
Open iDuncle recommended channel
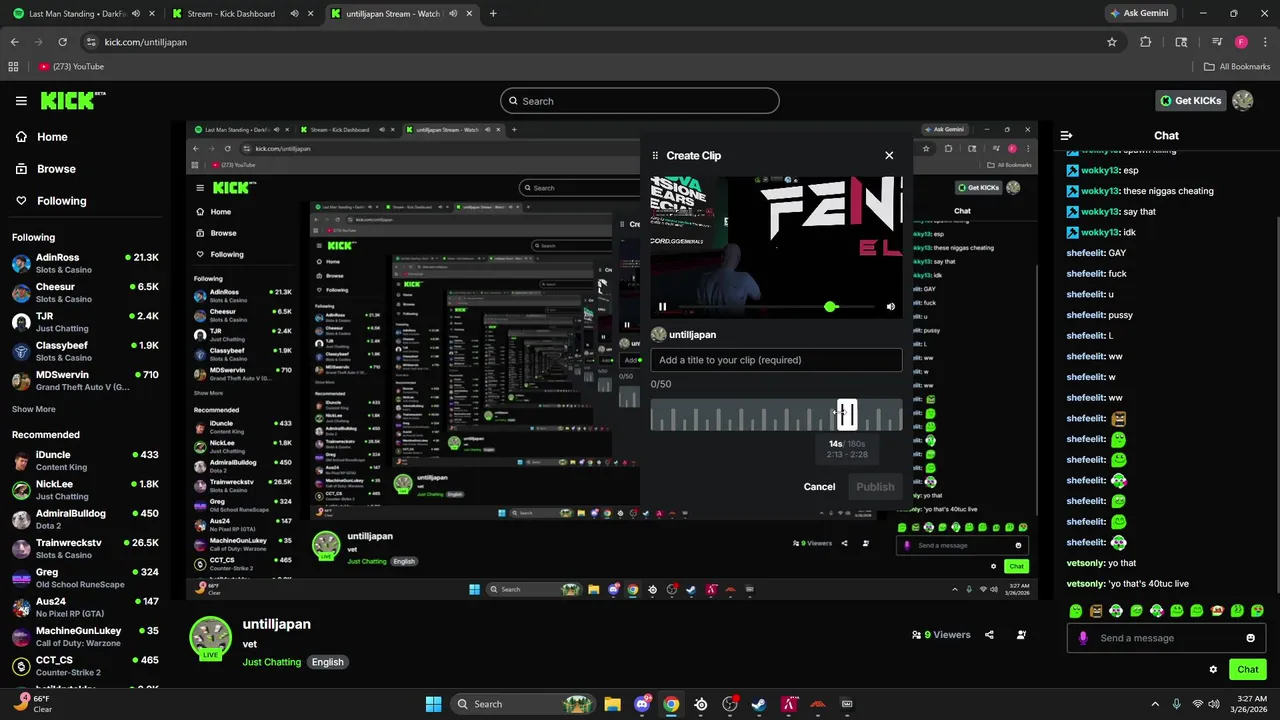pos(85,460)
